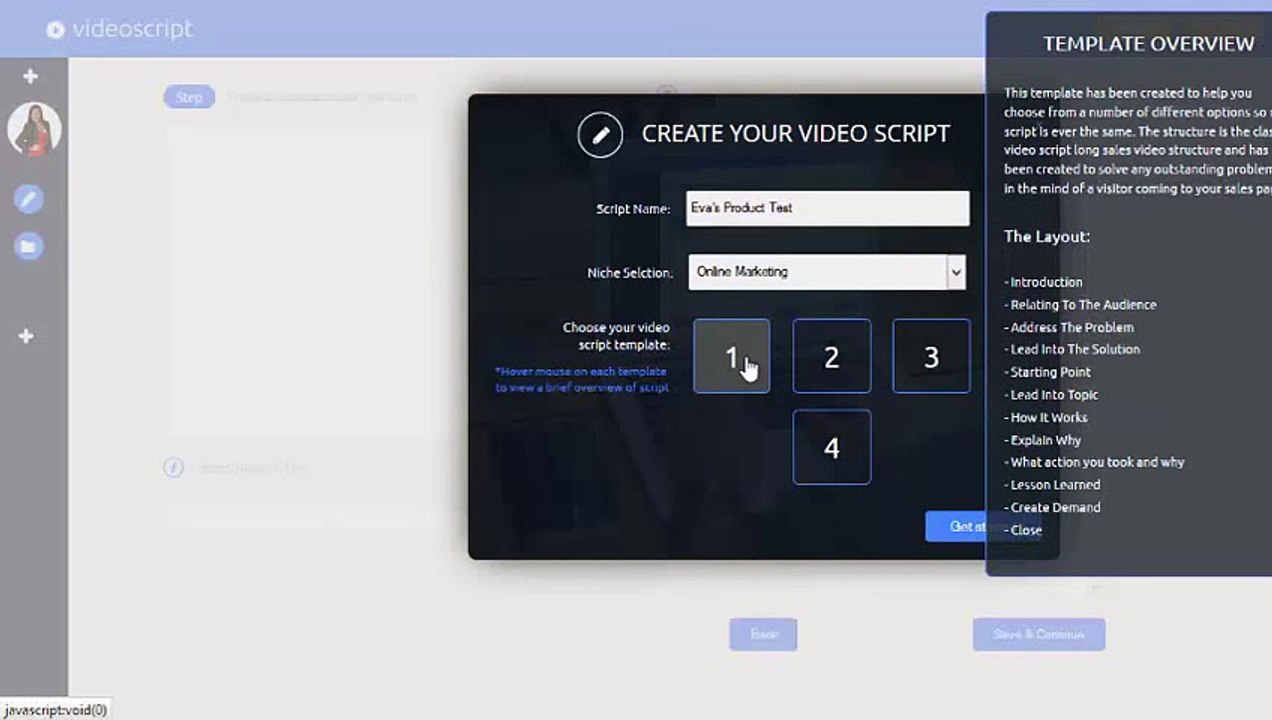Viewport: 1272px width, 720px height.
Task: Click the pencil edit icon in sidebar
Action: click(x=28, y=199)
